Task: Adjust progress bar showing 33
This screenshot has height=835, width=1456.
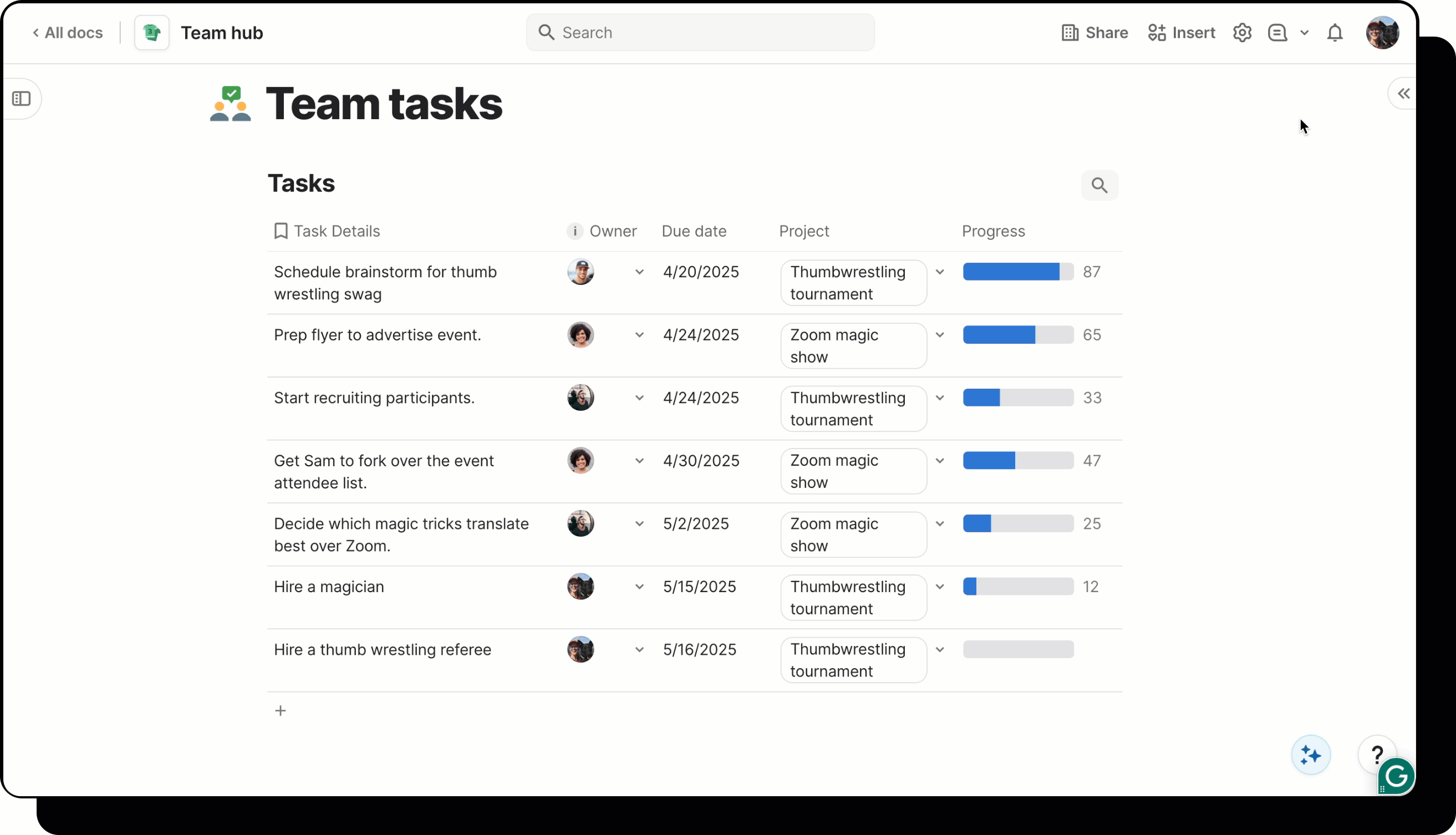Action: click(x=1018, y=398)
